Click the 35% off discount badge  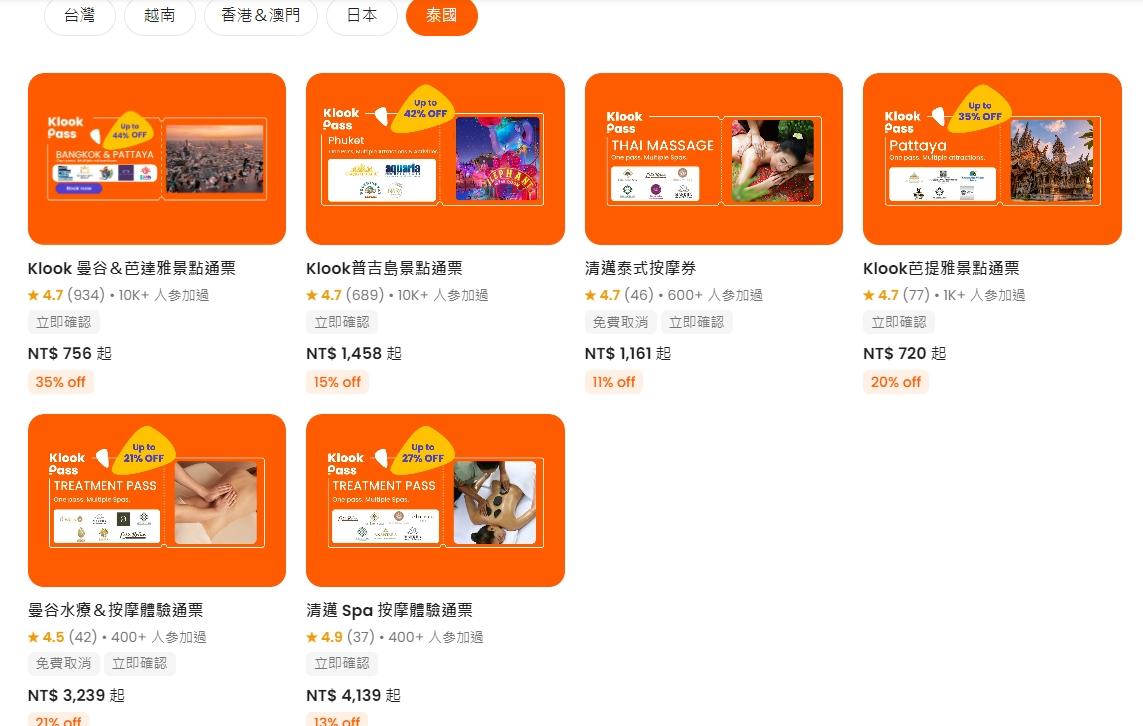tap(61, 382)
